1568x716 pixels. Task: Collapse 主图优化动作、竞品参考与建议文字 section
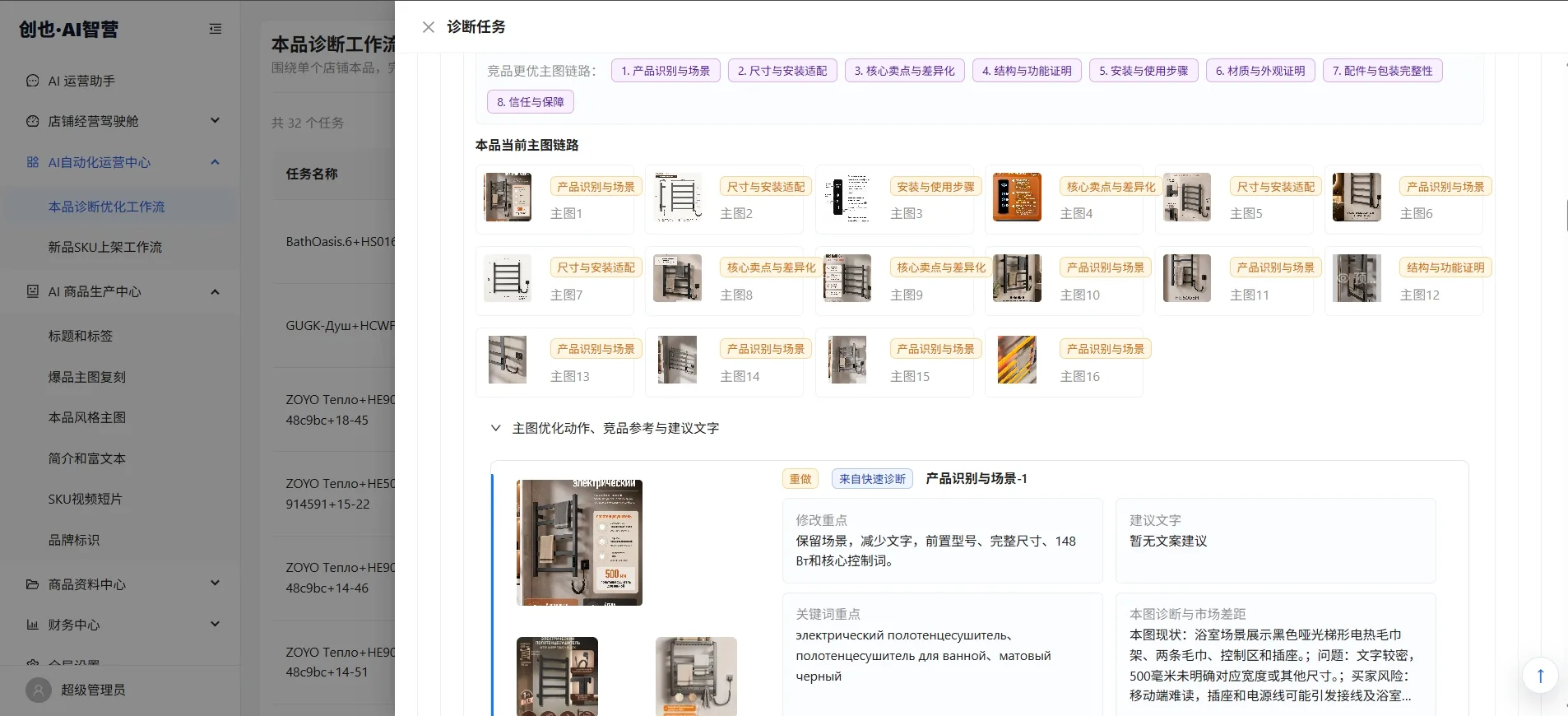(x=495, y=428)
